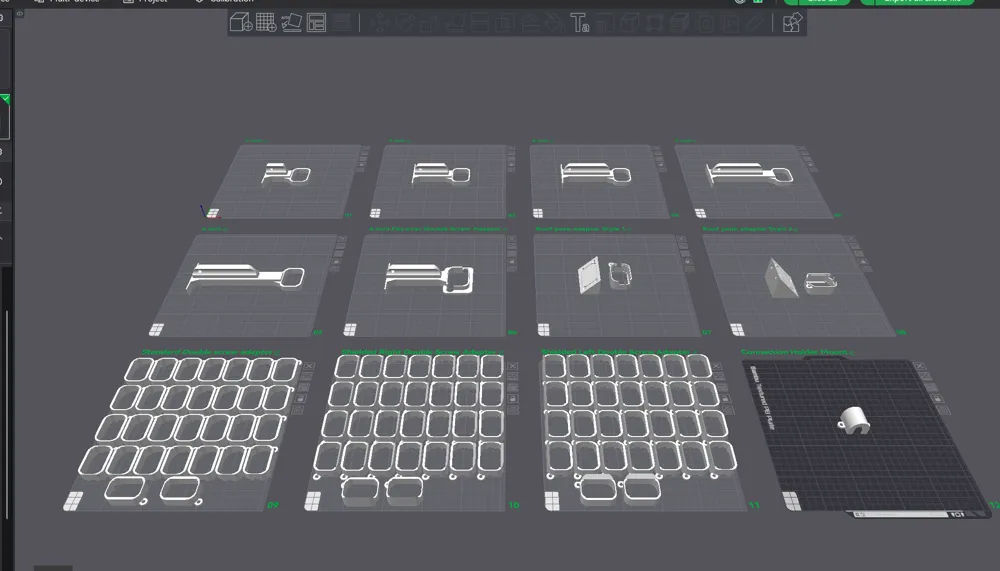
Task: Click the Connection Holder Mount plate name
Action: [x=797, y=352]
